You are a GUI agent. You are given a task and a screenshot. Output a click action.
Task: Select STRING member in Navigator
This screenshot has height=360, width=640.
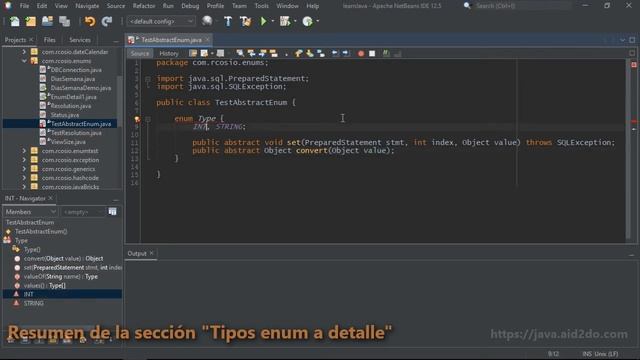(33, 303)
